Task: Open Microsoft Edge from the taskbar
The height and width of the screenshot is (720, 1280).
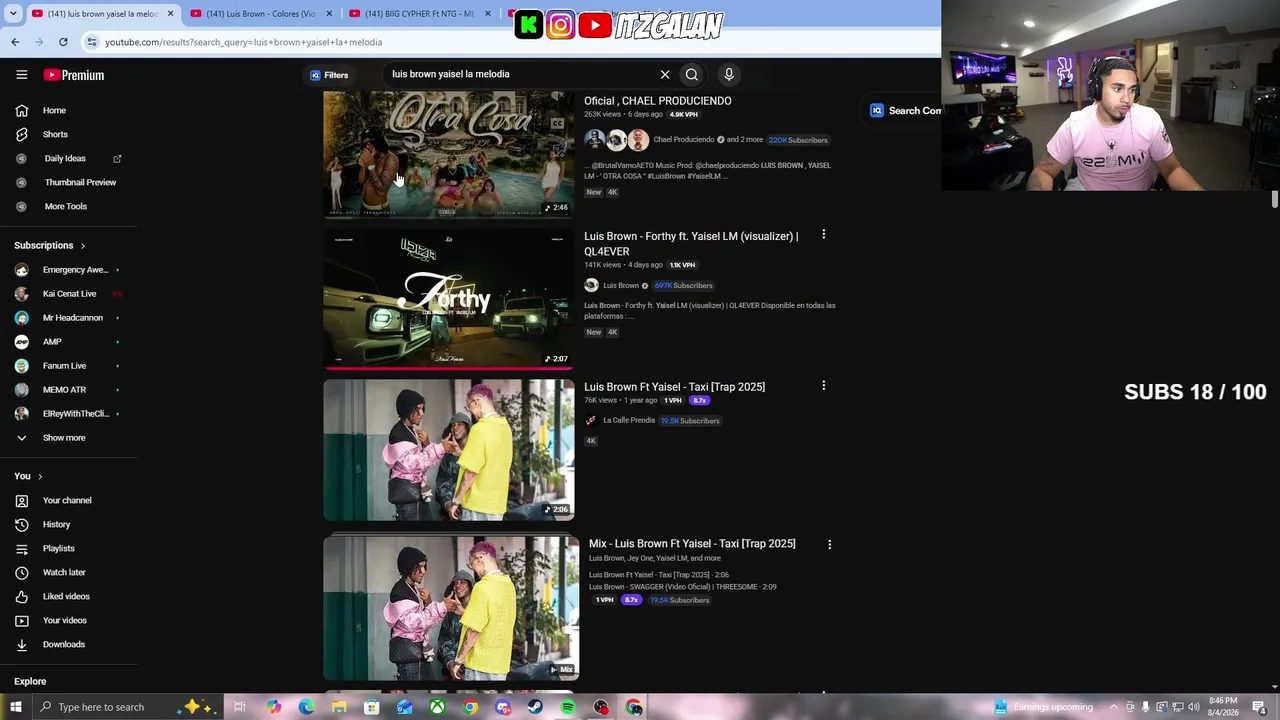Action: click(306, 707)
